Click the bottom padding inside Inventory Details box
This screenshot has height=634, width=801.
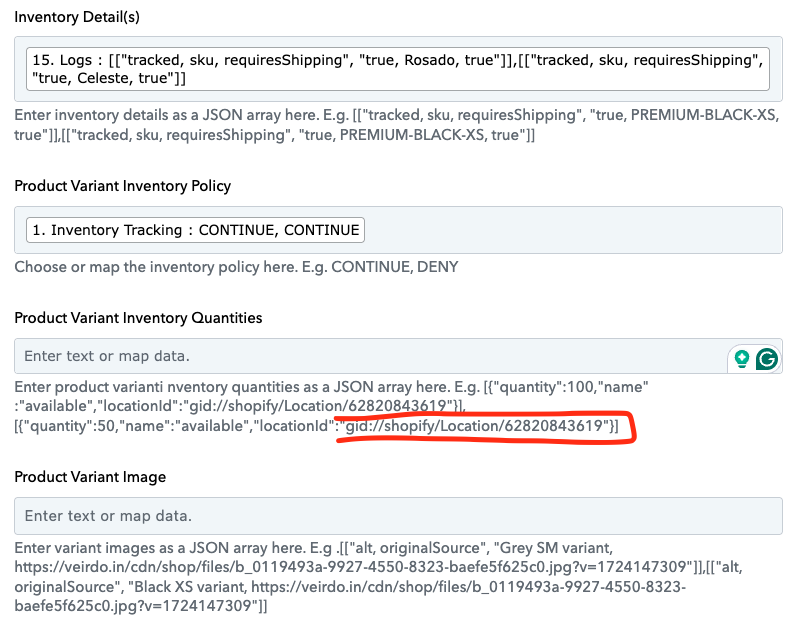pos(398,96)
